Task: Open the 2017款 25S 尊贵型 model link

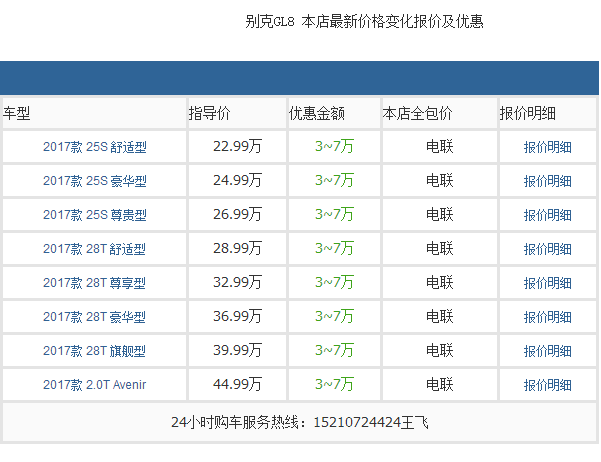Action: (x=95, y=215)
